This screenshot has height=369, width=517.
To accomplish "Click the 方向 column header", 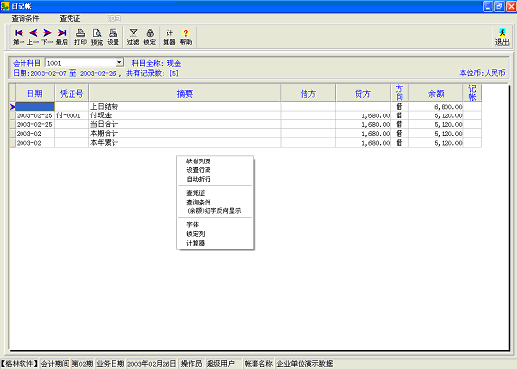I will (399, 93).
